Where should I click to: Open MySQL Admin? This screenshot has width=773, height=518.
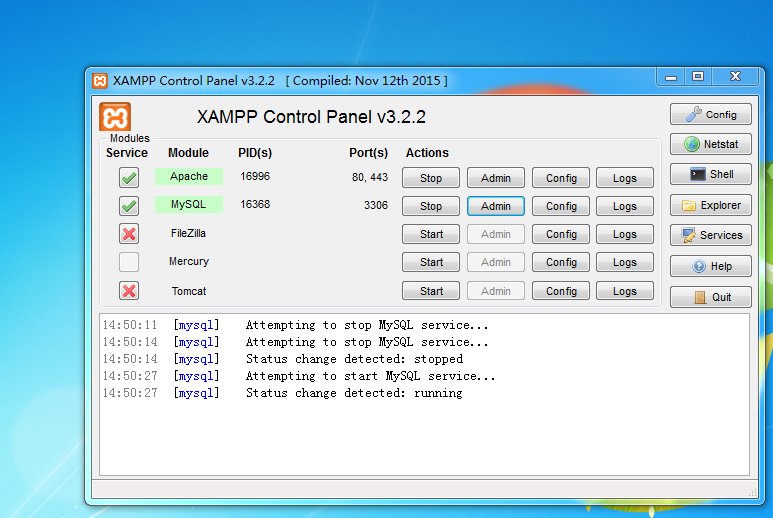495,206
